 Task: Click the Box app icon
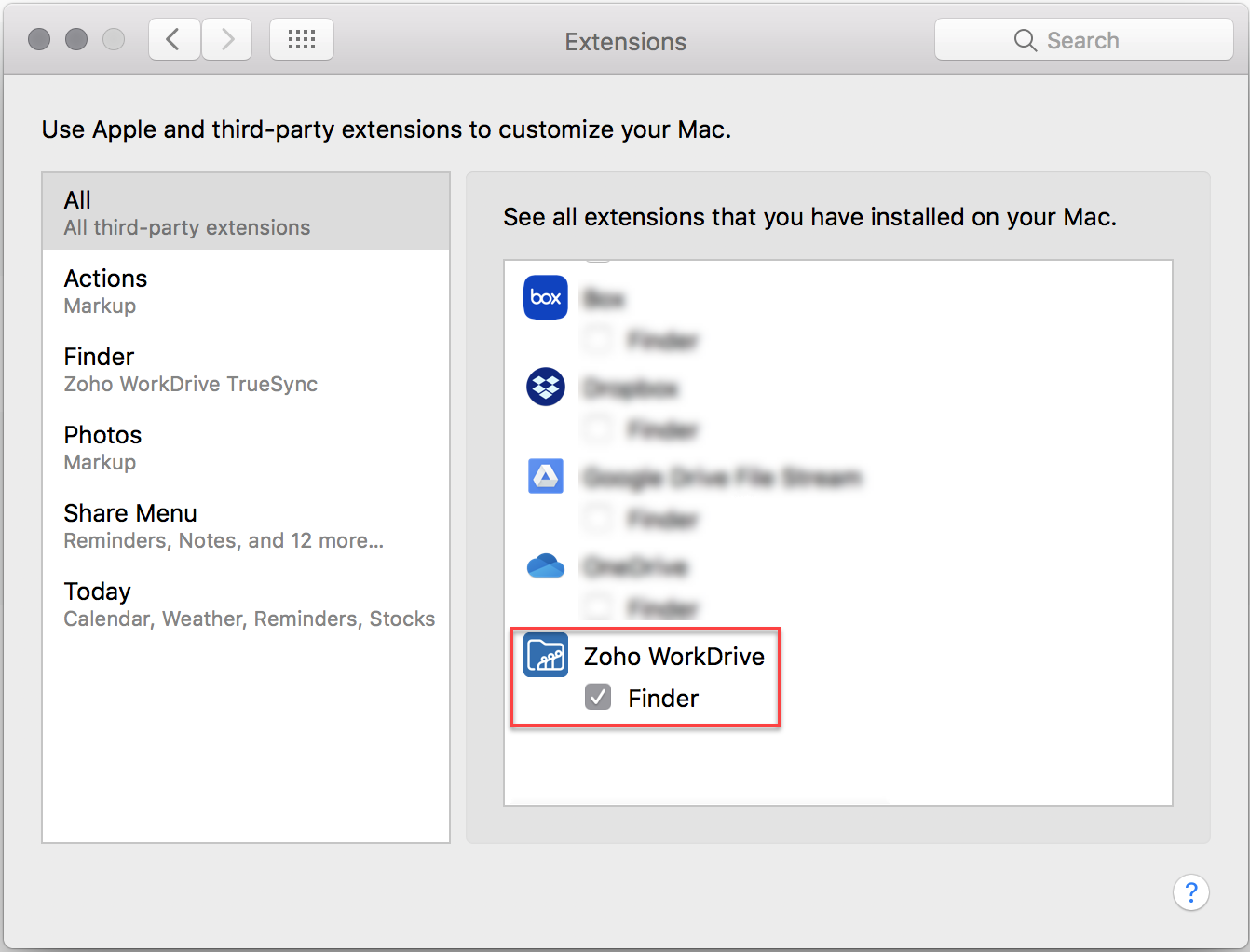click(x=546, y=297)
